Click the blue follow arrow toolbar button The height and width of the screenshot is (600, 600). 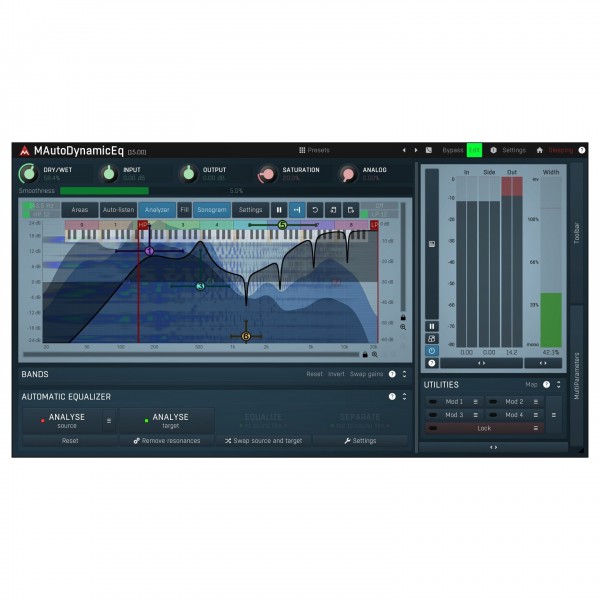pyautogui.click(x=297, y=210)
